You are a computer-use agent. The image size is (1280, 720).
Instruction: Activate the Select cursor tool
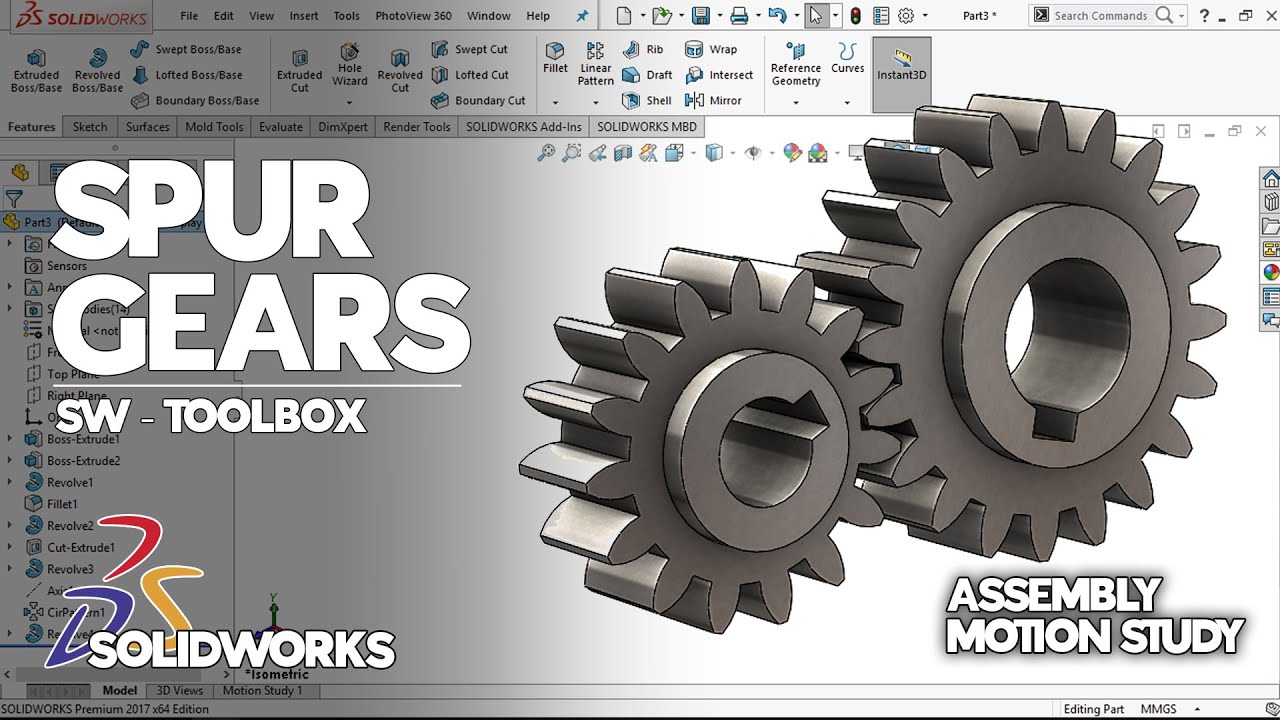coord(816,16)
